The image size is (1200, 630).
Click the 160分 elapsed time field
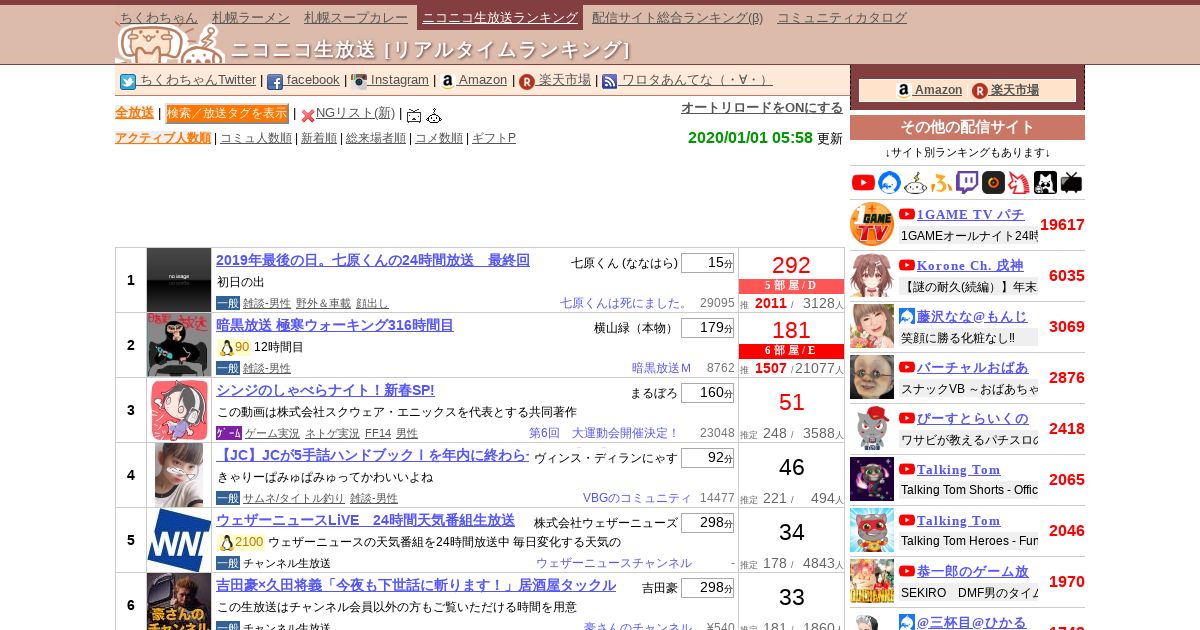(707, 393)
